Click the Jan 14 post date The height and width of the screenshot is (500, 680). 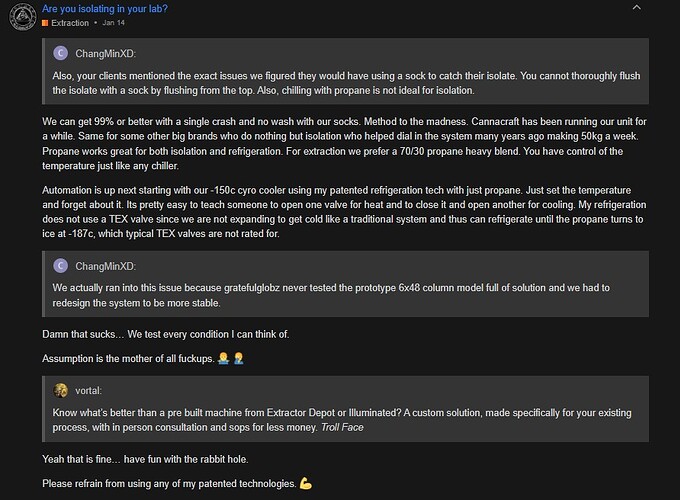point(114,22)
